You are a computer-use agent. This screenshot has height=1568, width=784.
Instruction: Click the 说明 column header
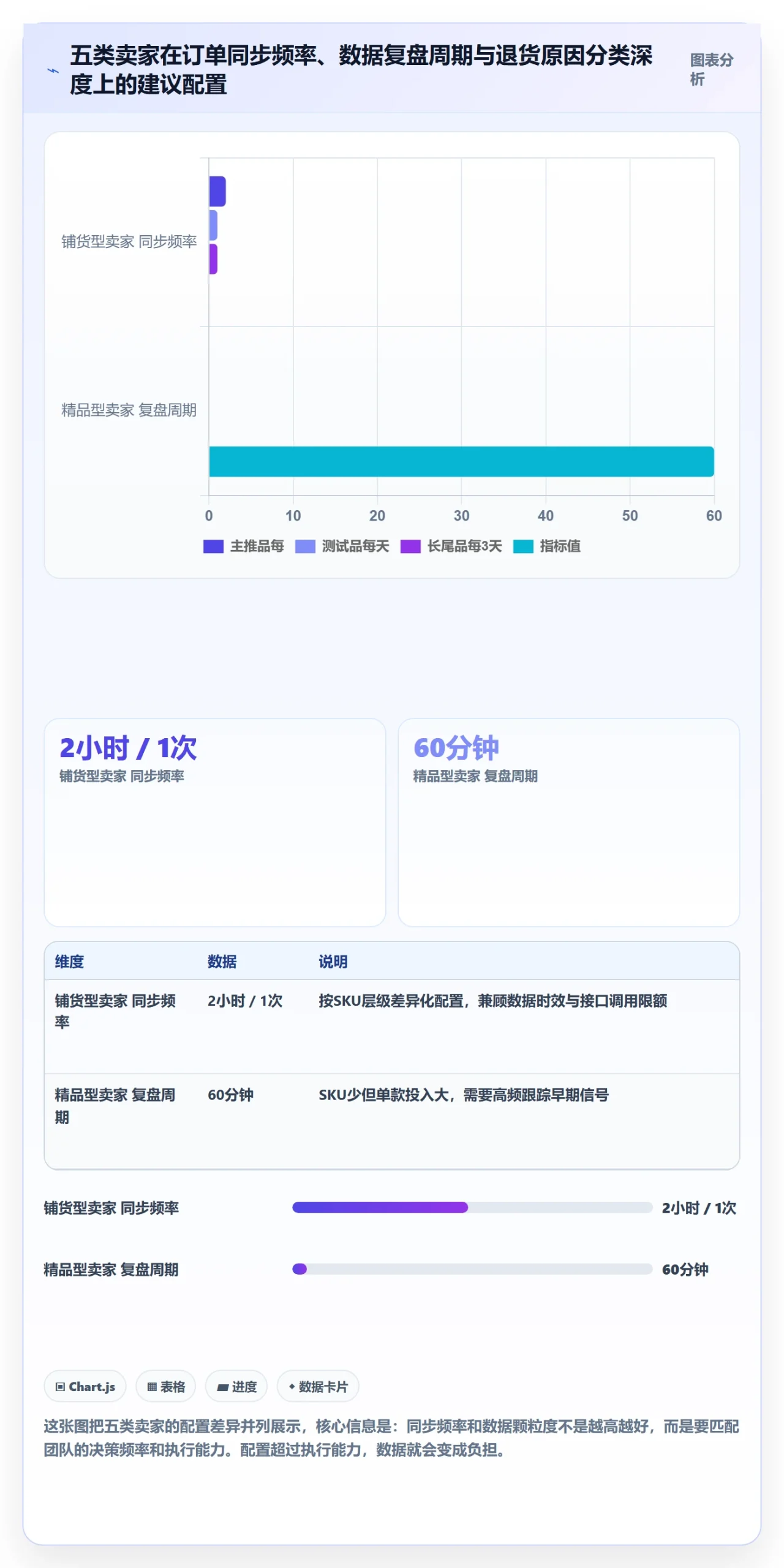pyautogui.click(x=333, y=962)
